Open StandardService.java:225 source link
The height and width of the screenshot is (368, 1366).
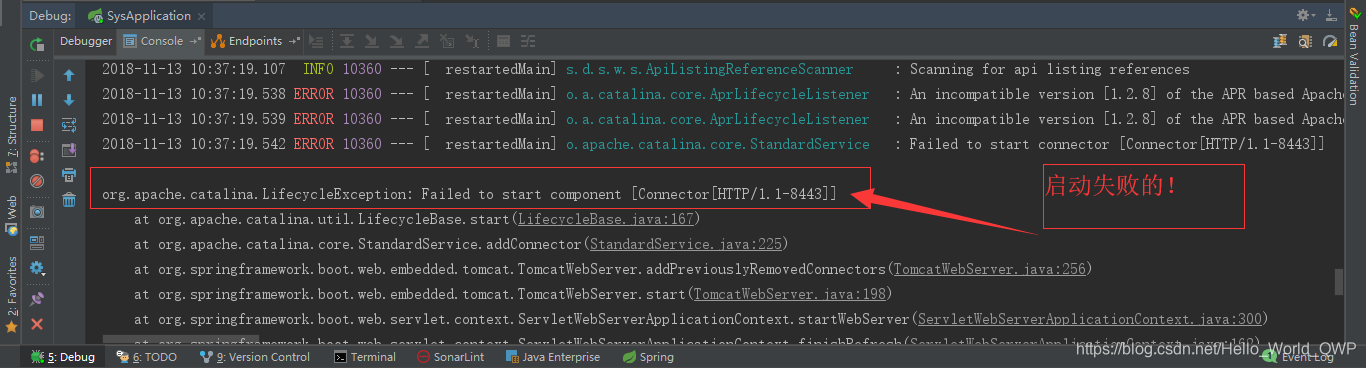pyautogui.click(x=687, y=244)
